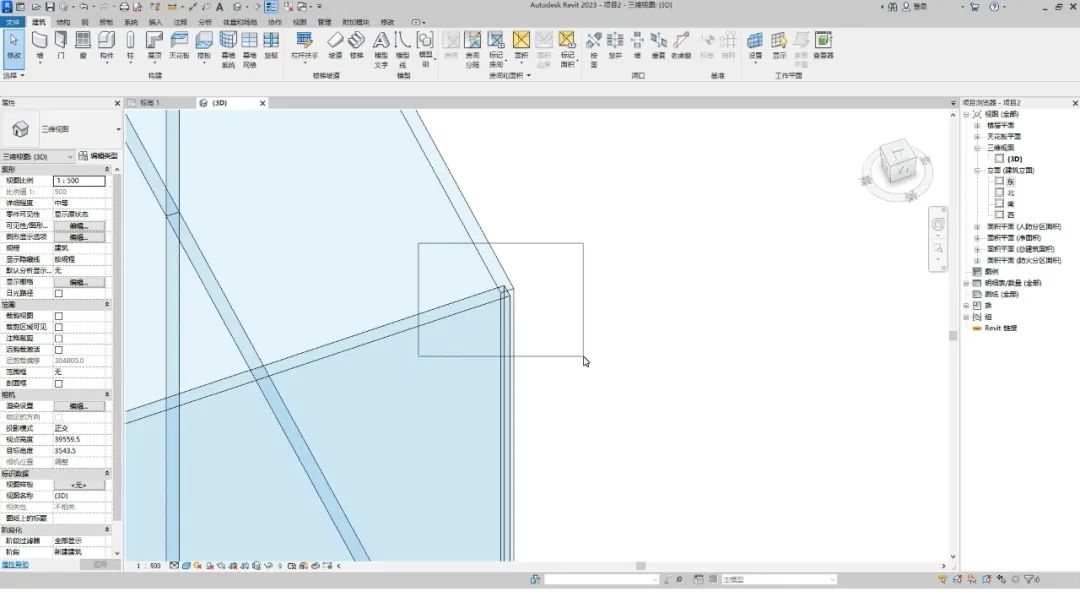
Task: Click Edit button for Visibility/Graphics (可见性/图形)
Action: 79,226
